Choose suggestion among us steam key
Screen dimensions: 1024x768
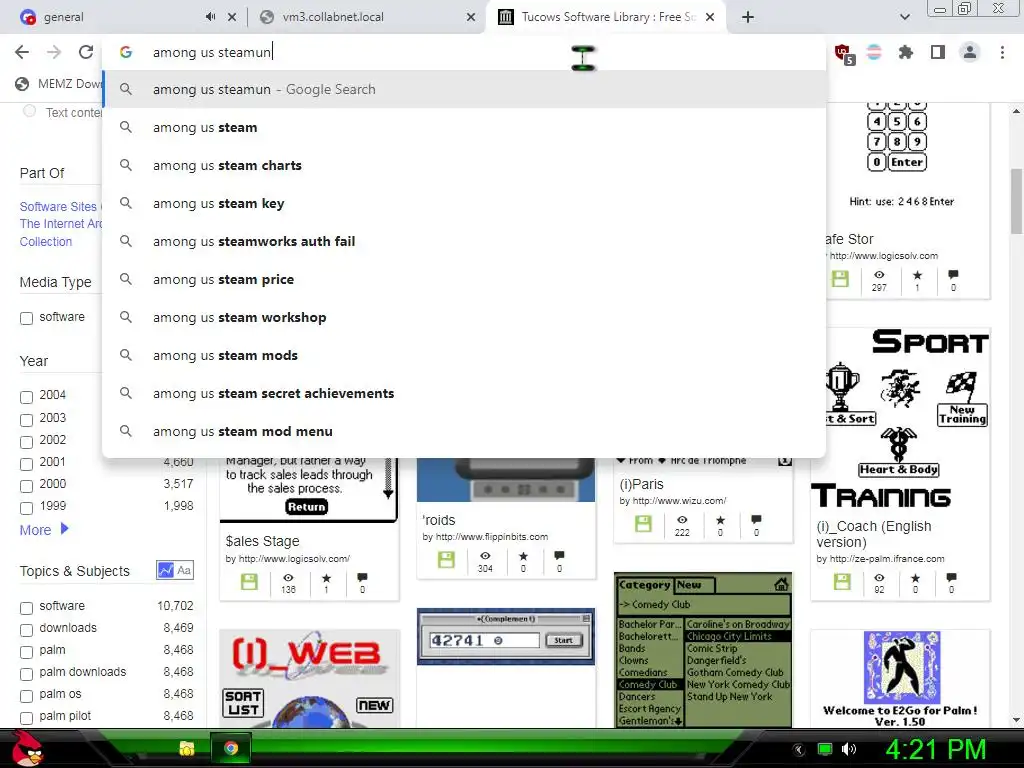tap(464, 203)
